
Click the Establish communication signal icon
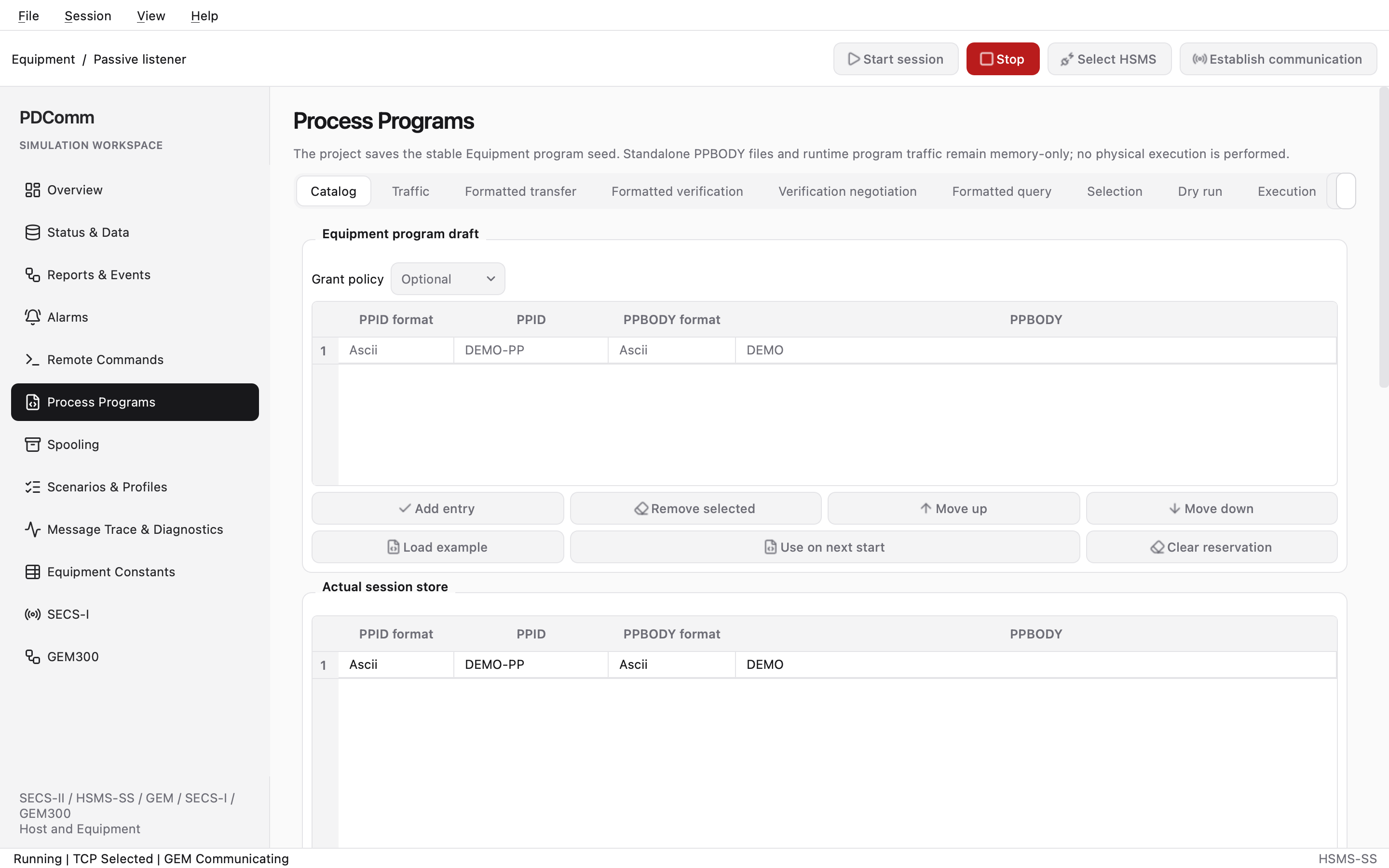(1199, 59)
